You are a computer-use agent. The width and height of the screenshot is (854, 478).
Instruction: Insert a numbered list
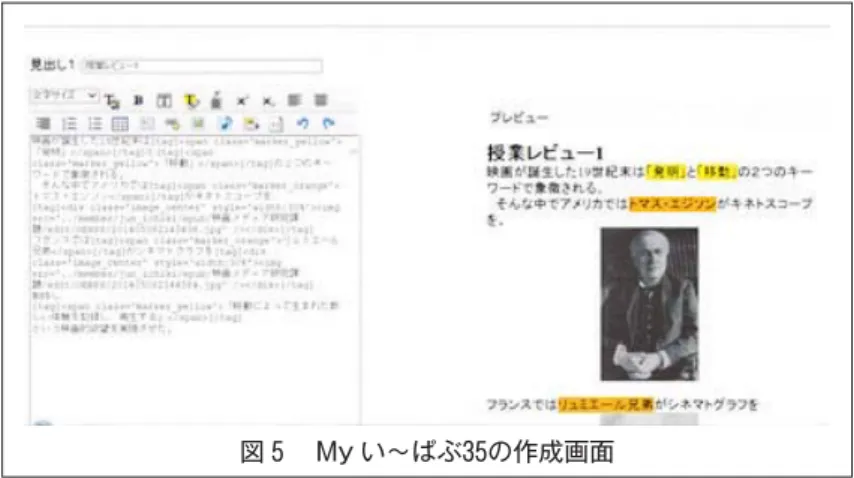pos(69,124)
